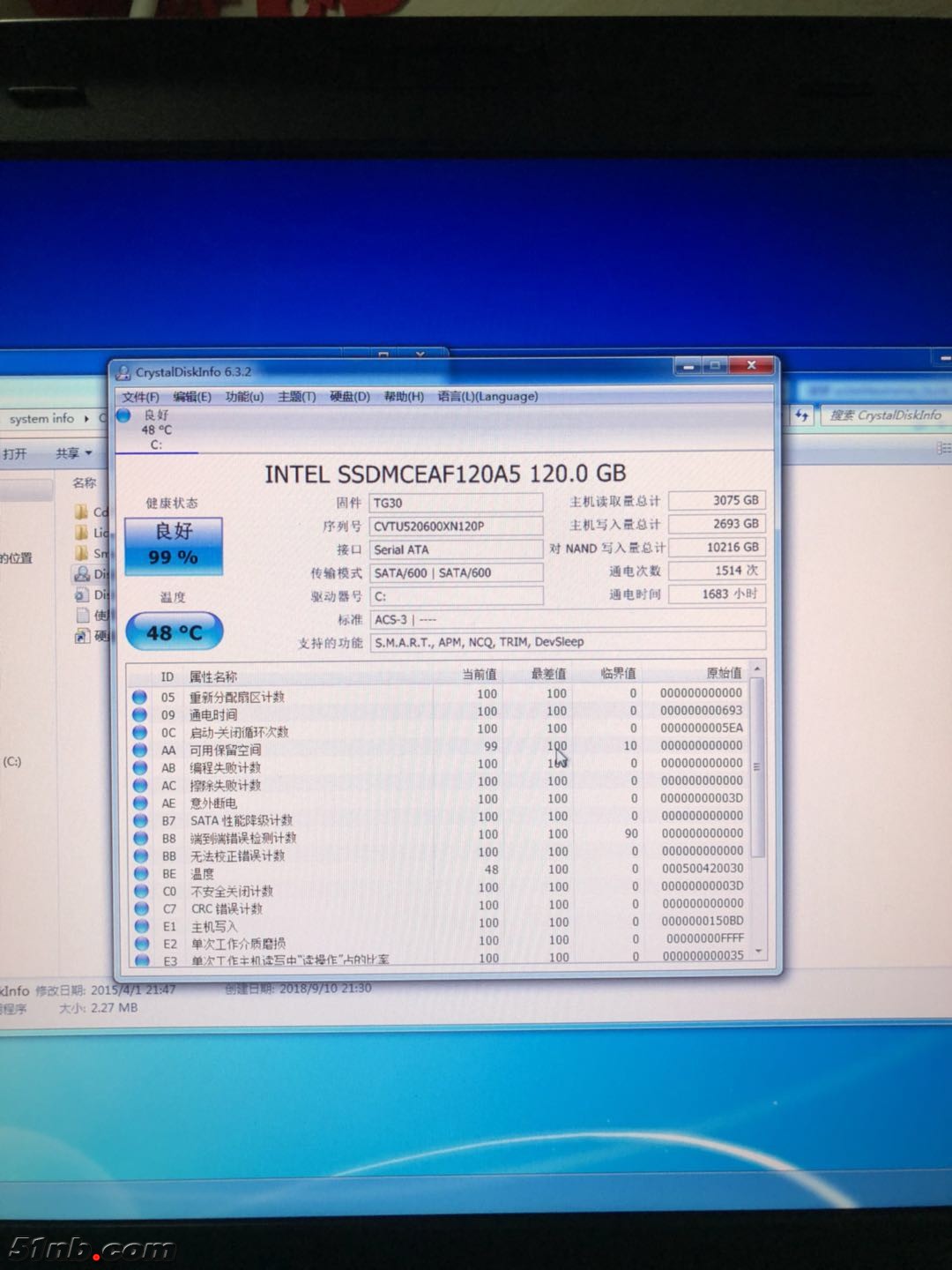Viewport: 952px width, 1270px height.
Task: Click status icon for attribute BE 温度 row
Action: [x=140, y=873]
